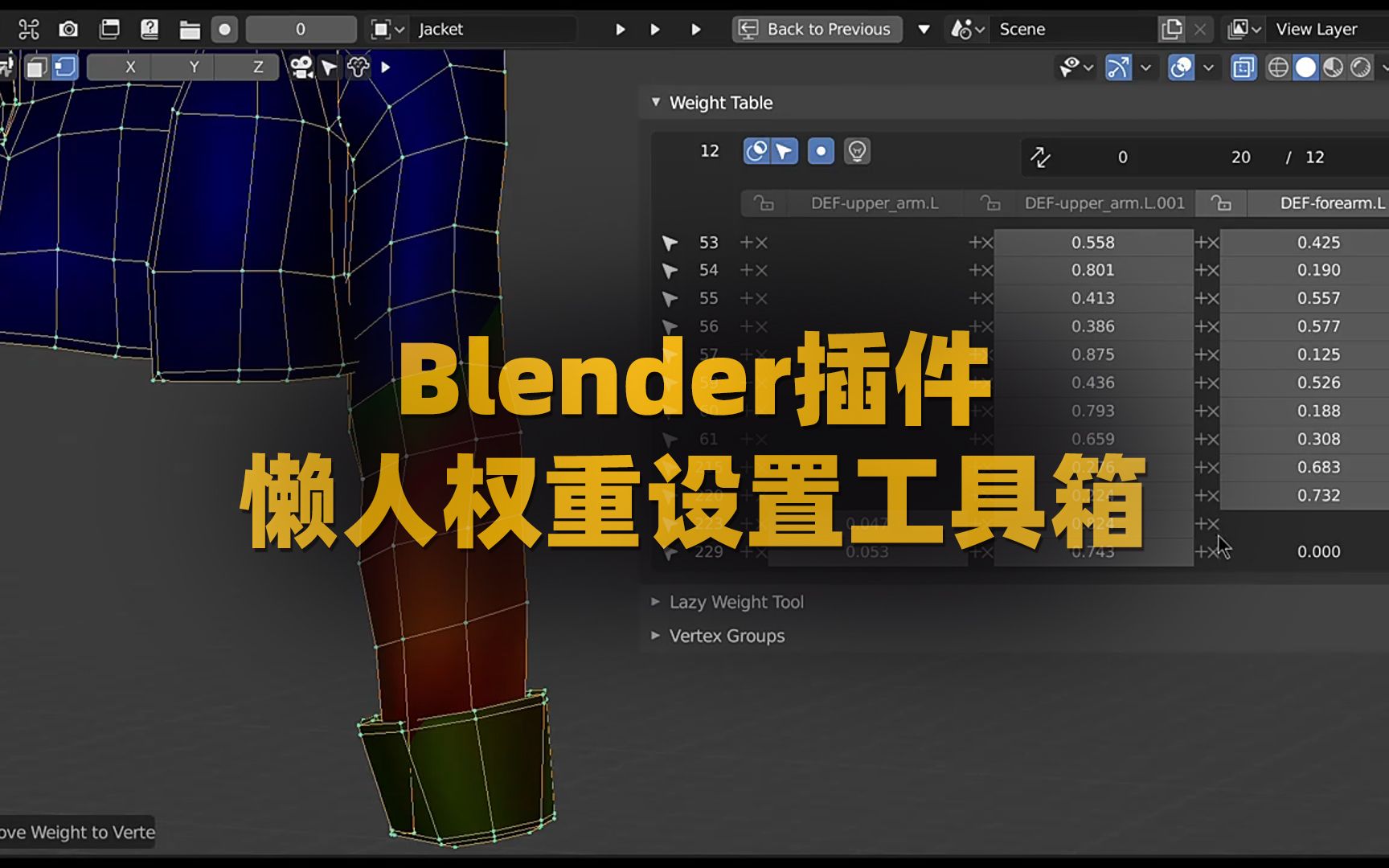The image size is (1389, 868).
Task: Open the help manual icon
Action: [x=150, y=30]
